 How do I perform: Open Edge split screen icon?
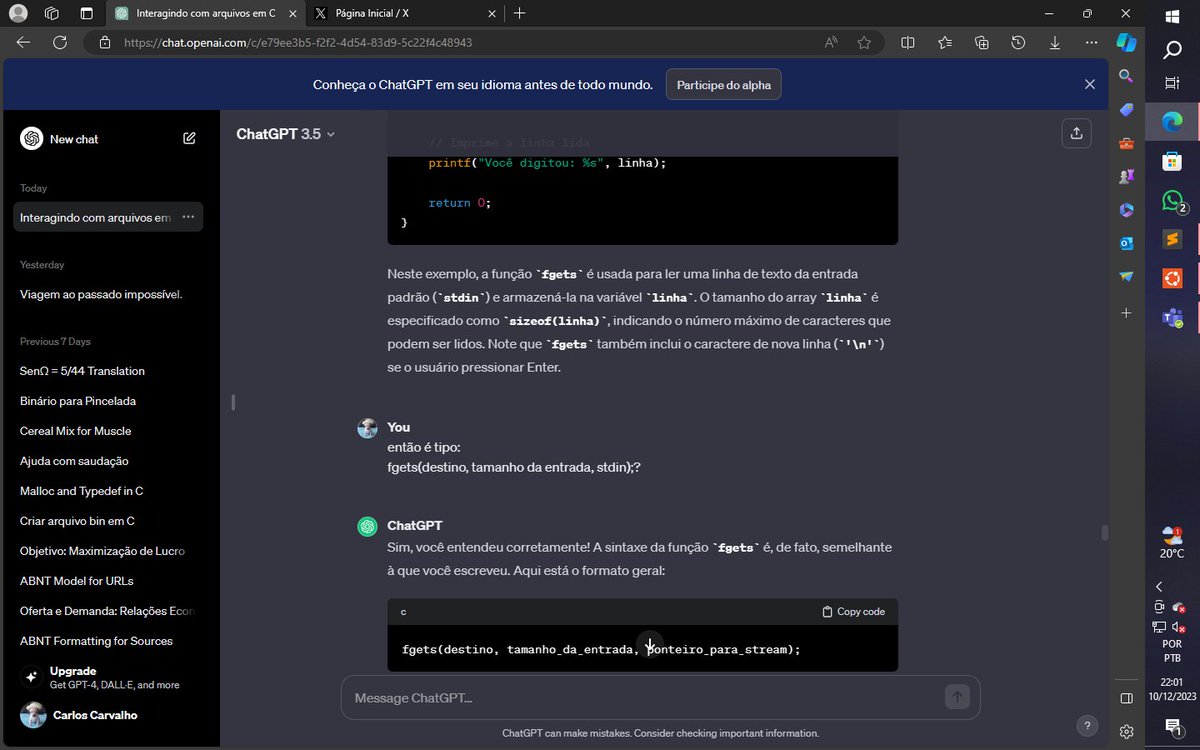908,43
